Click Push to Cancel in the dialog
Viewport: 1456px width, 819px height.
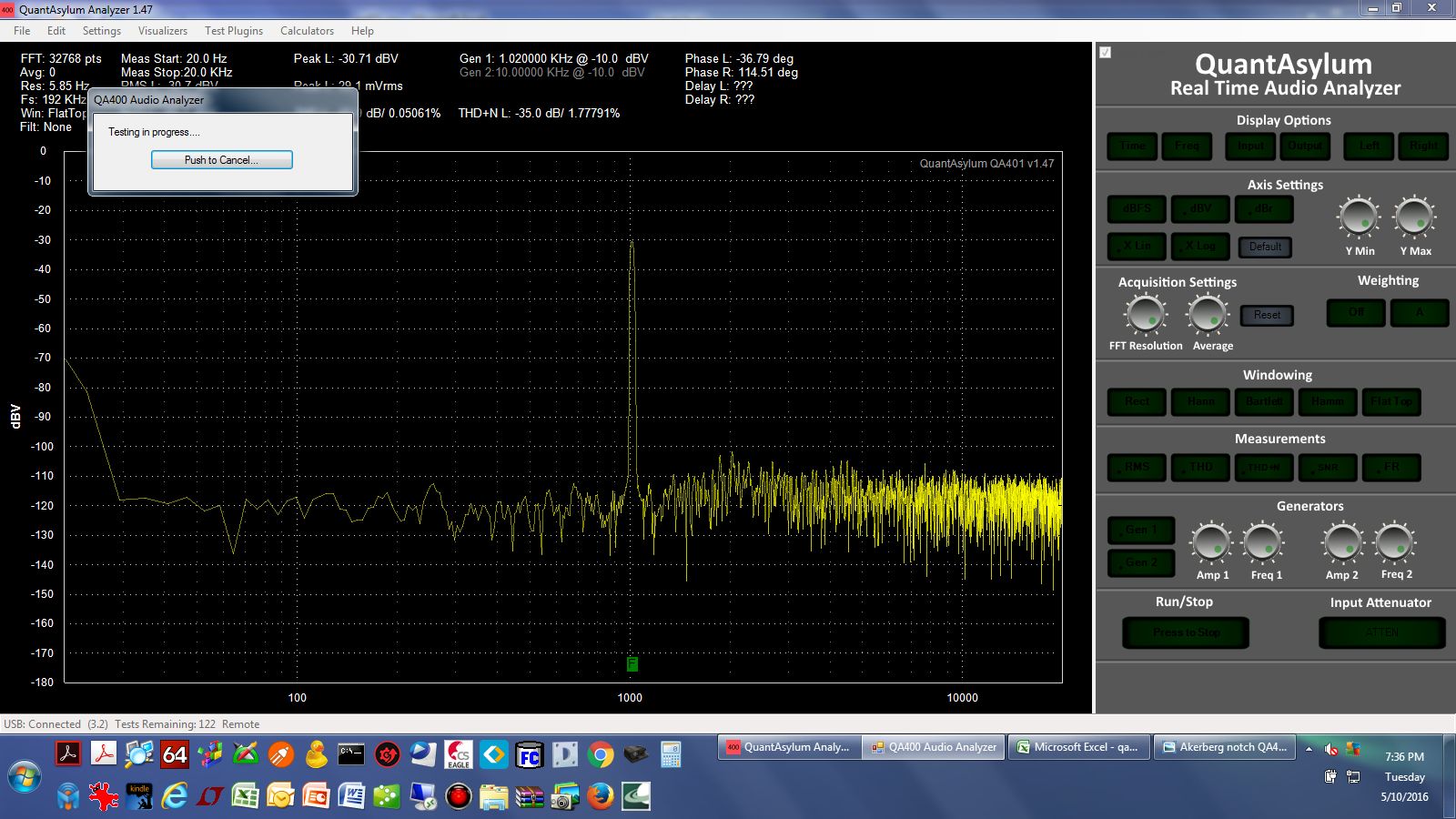tap(221, 160)
